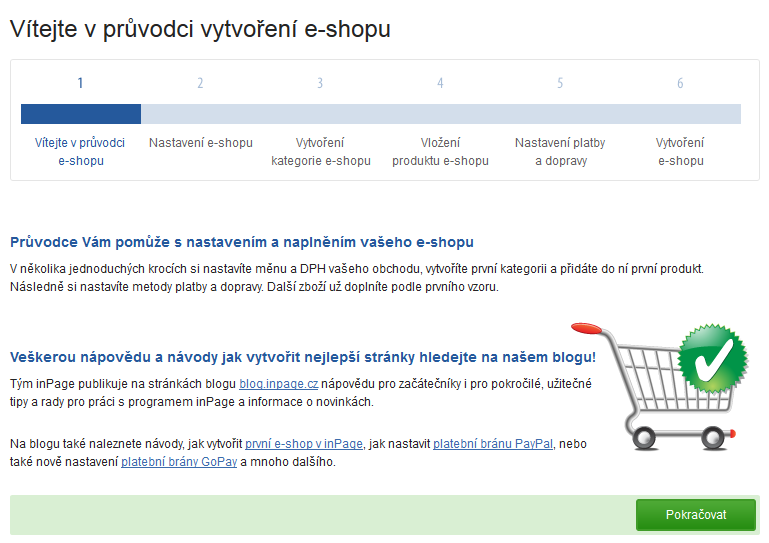This screenshot has height=543, width=769.
Task: Select the 'Vložení produktu e-shopu' step label
Action: point(440,152)
